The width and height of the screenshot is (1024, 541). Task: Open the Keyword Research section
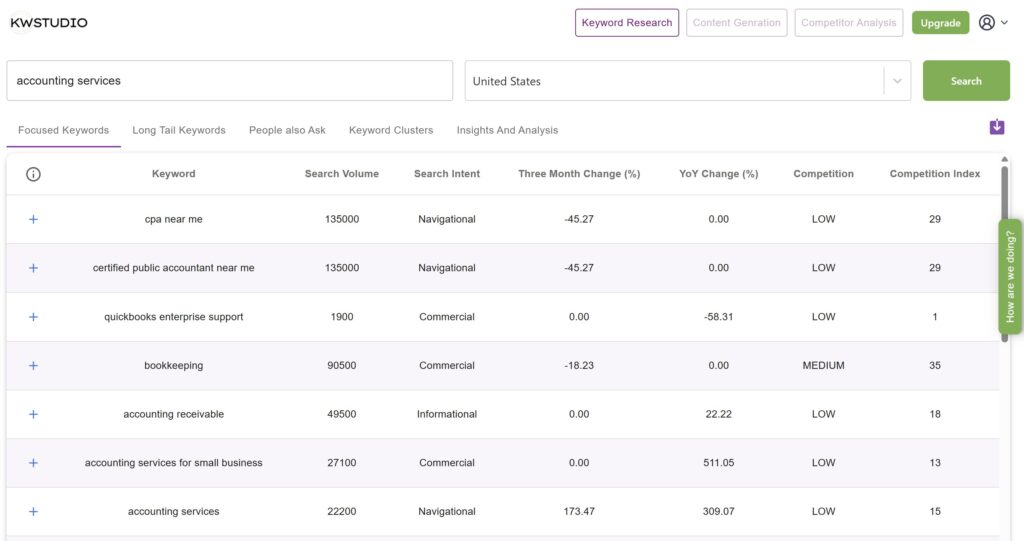626,23
